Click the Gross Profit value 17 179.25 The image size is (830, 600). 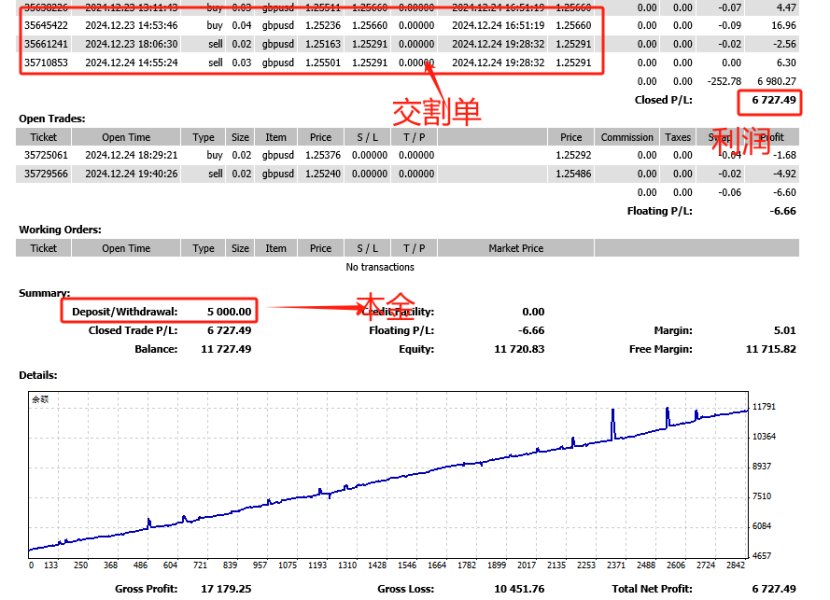tap(225, 588)
